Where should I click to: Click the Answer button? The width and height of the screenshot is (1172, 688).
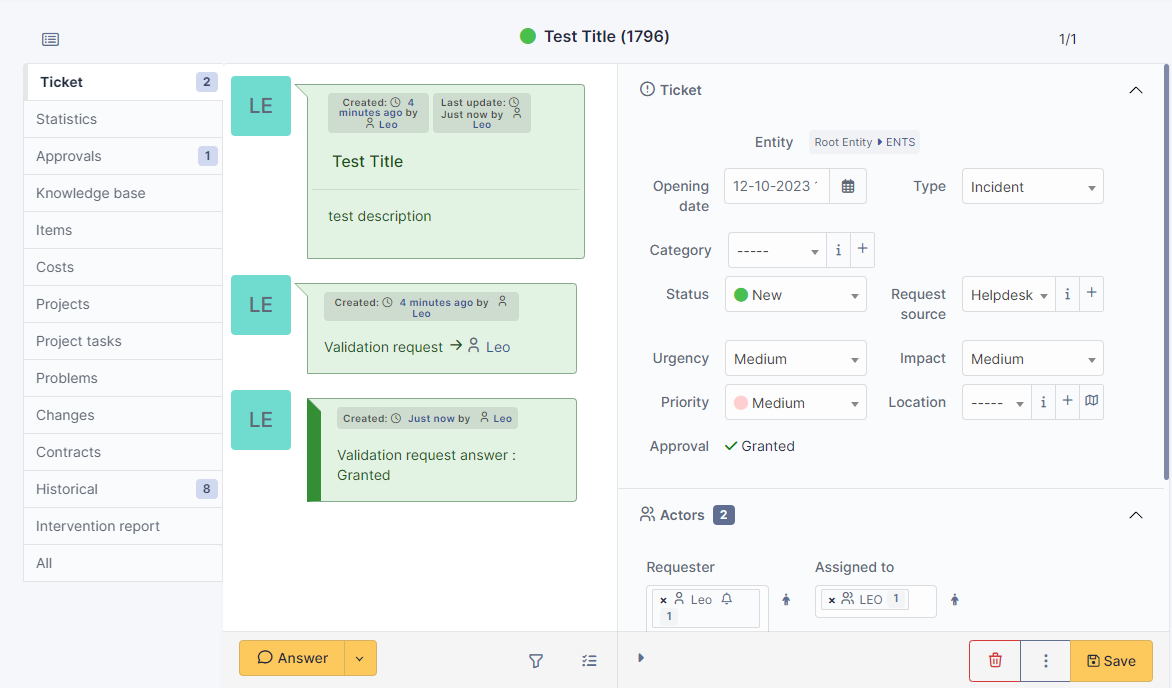click(x=292, y=658)
